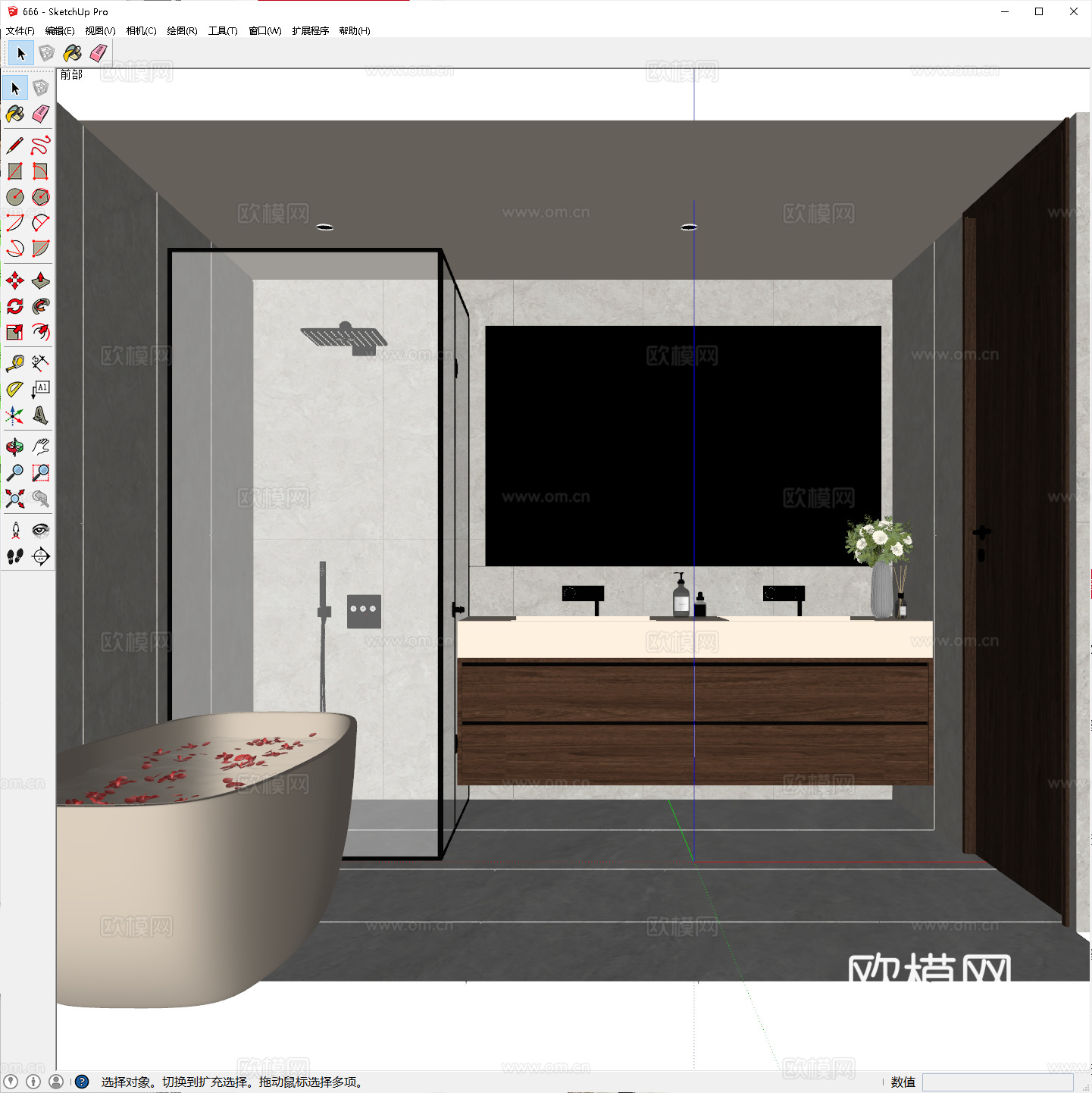Select the 3D Text tool
This screenshot has width=1092, height=1093.
(x=41, y=415)
